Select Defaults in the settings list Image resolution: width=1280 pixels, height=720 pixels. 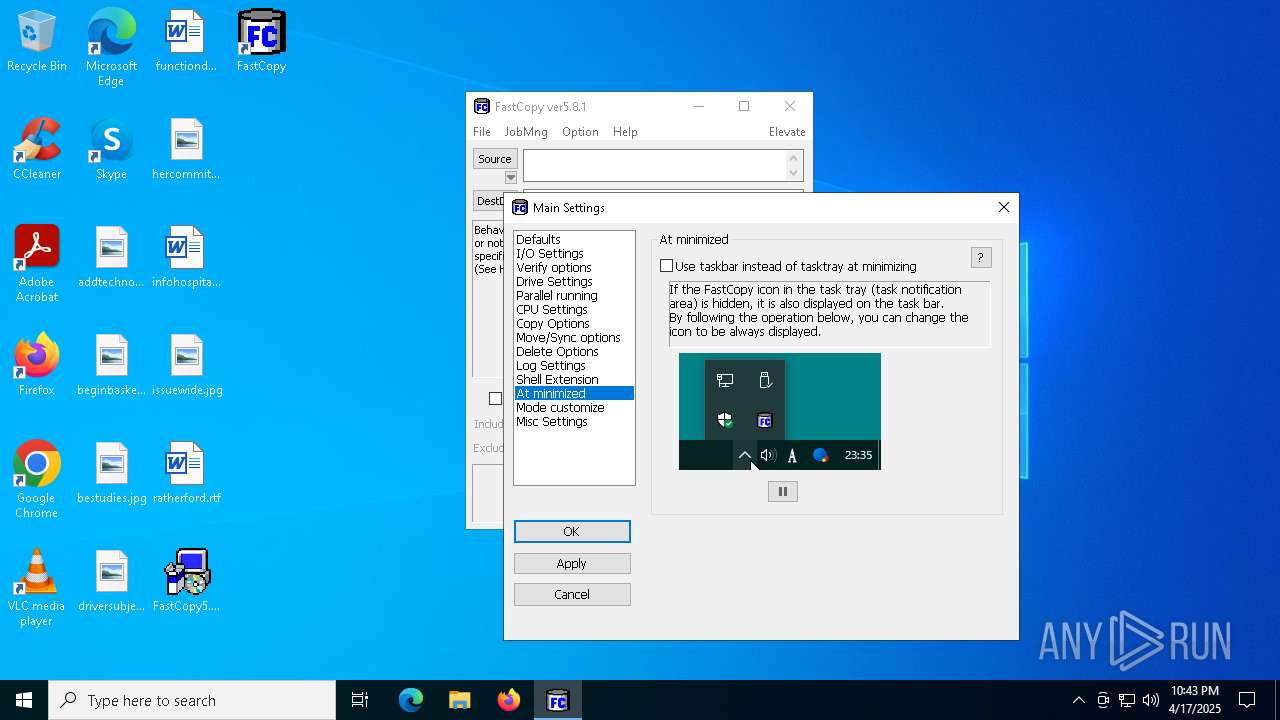pos(574,240)
